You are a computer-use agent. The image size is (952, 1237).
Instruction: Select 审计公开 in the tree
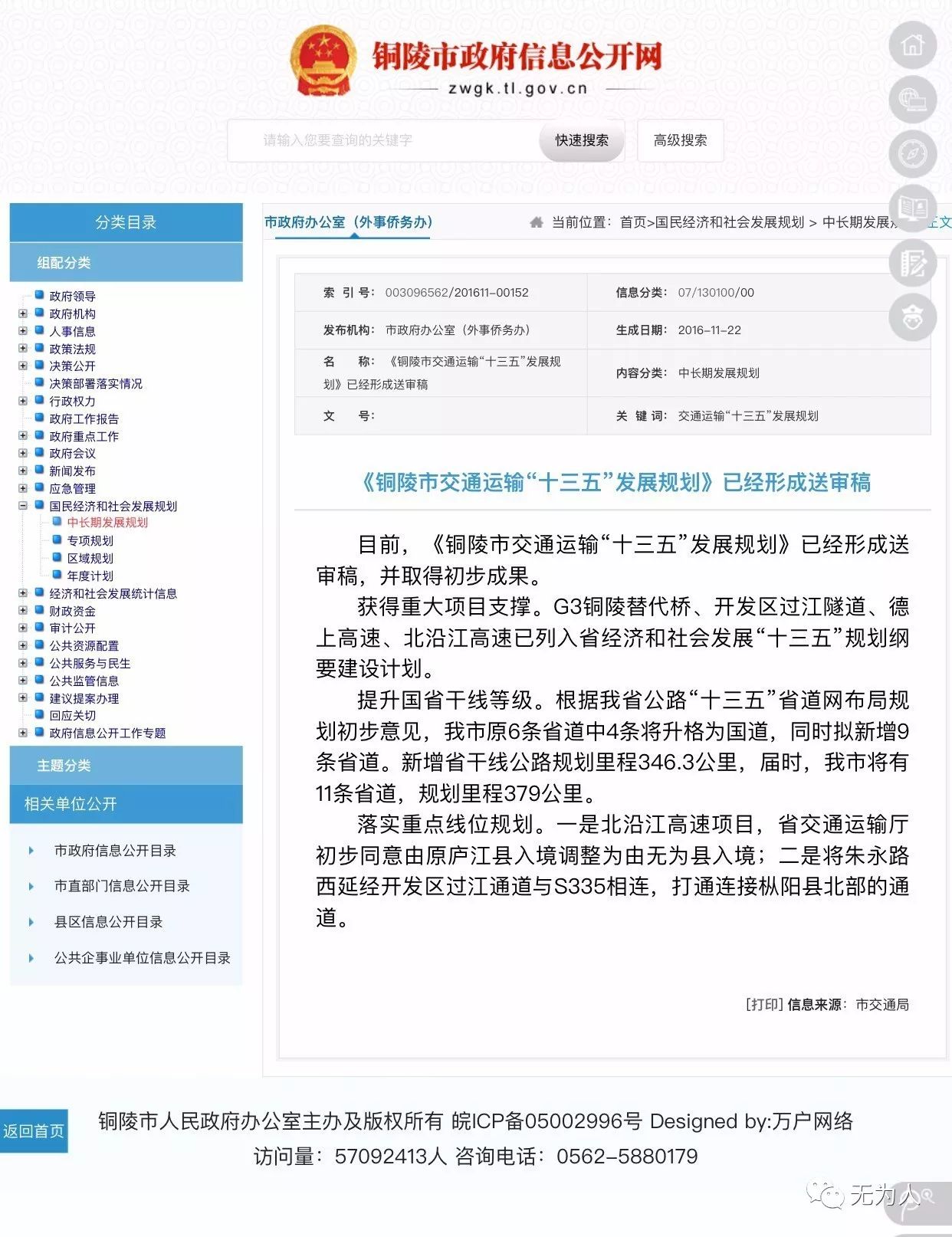point(72,628)
